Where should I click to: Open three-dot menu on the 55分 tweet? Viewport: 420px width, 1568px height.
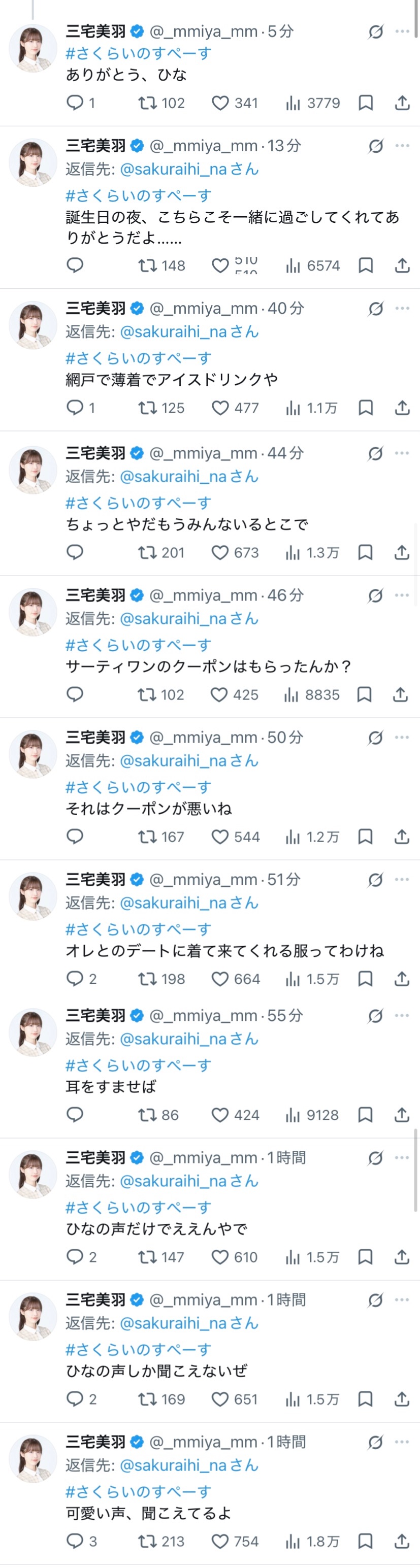[x=402, y=1015]
